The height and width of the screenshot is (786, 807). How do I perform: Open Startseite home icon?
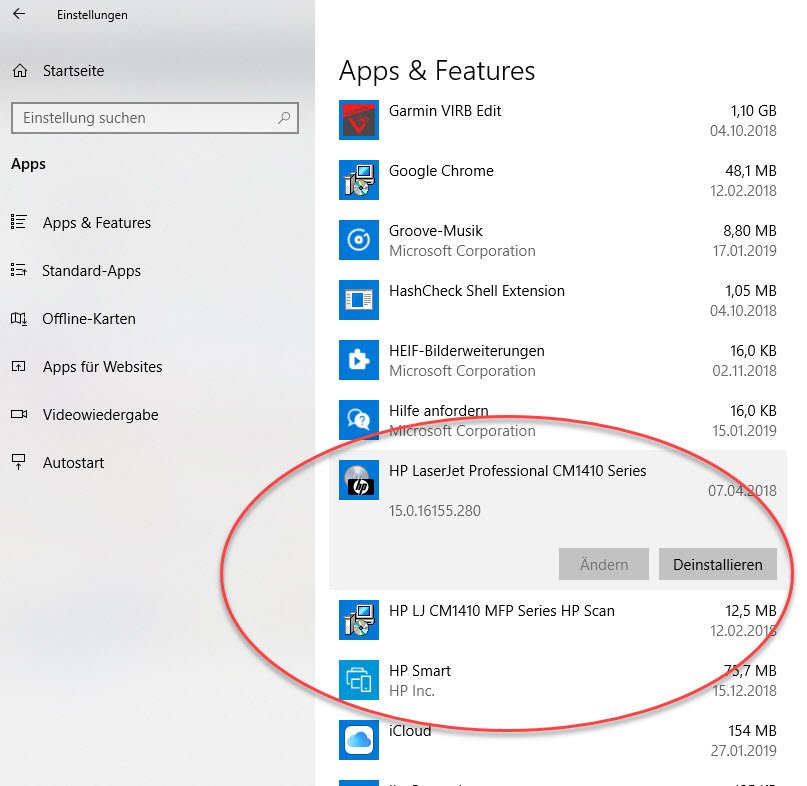pyautogui.click(x=20, y=71)
